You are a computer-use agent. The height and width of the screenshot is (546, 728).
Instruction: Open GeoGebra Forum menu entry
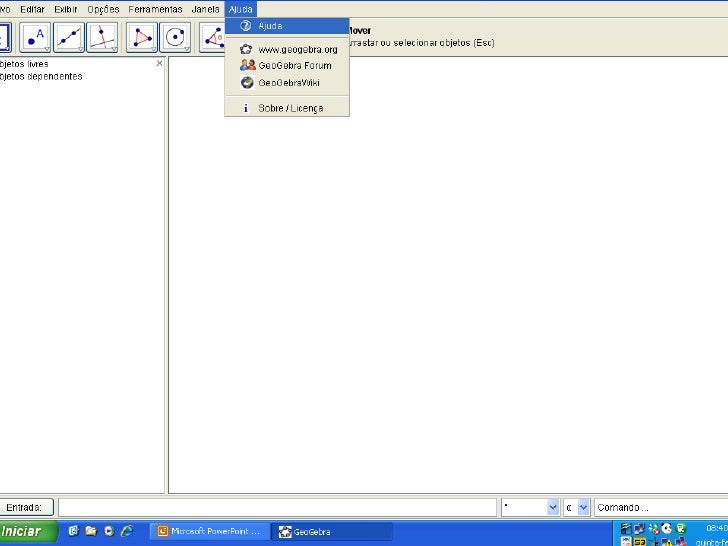click(x=287, y=65)
